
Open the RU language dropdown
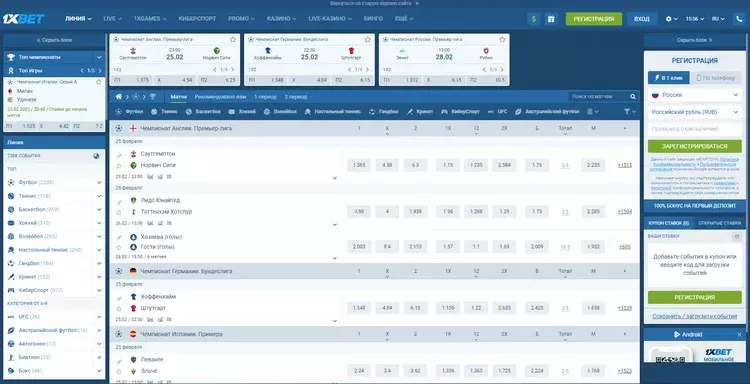coord(718,19)
